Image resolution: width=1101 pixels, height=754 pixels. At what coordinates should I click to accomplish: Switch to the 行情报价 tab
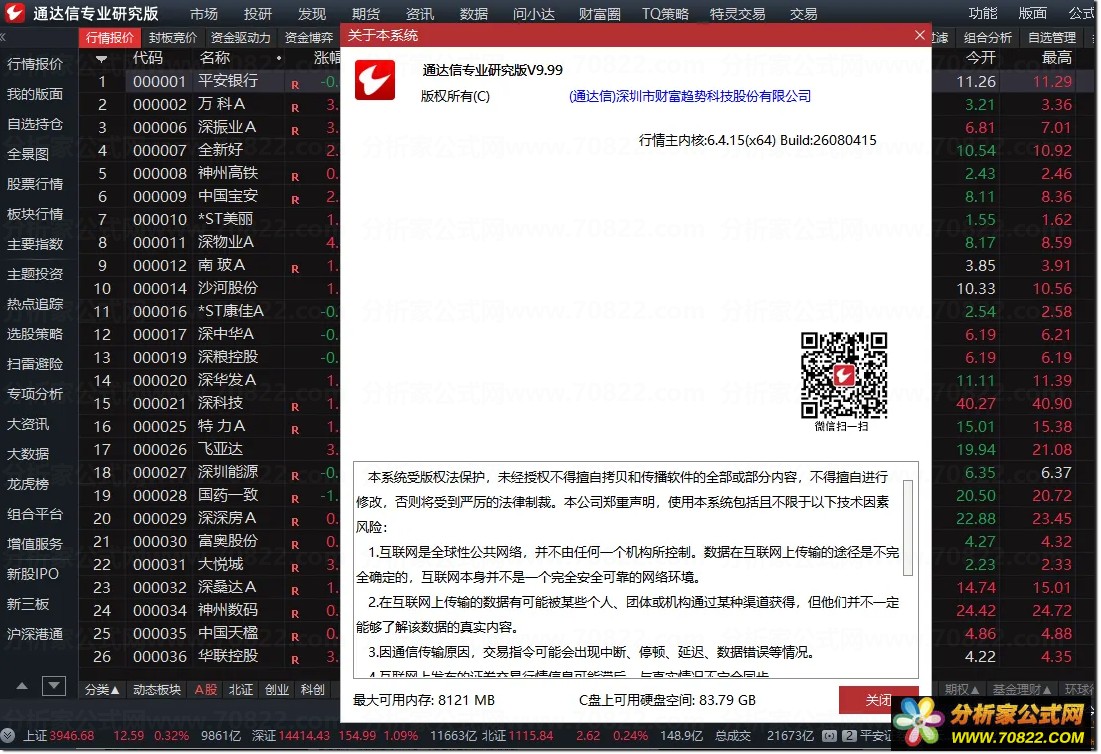pos(110,37)
